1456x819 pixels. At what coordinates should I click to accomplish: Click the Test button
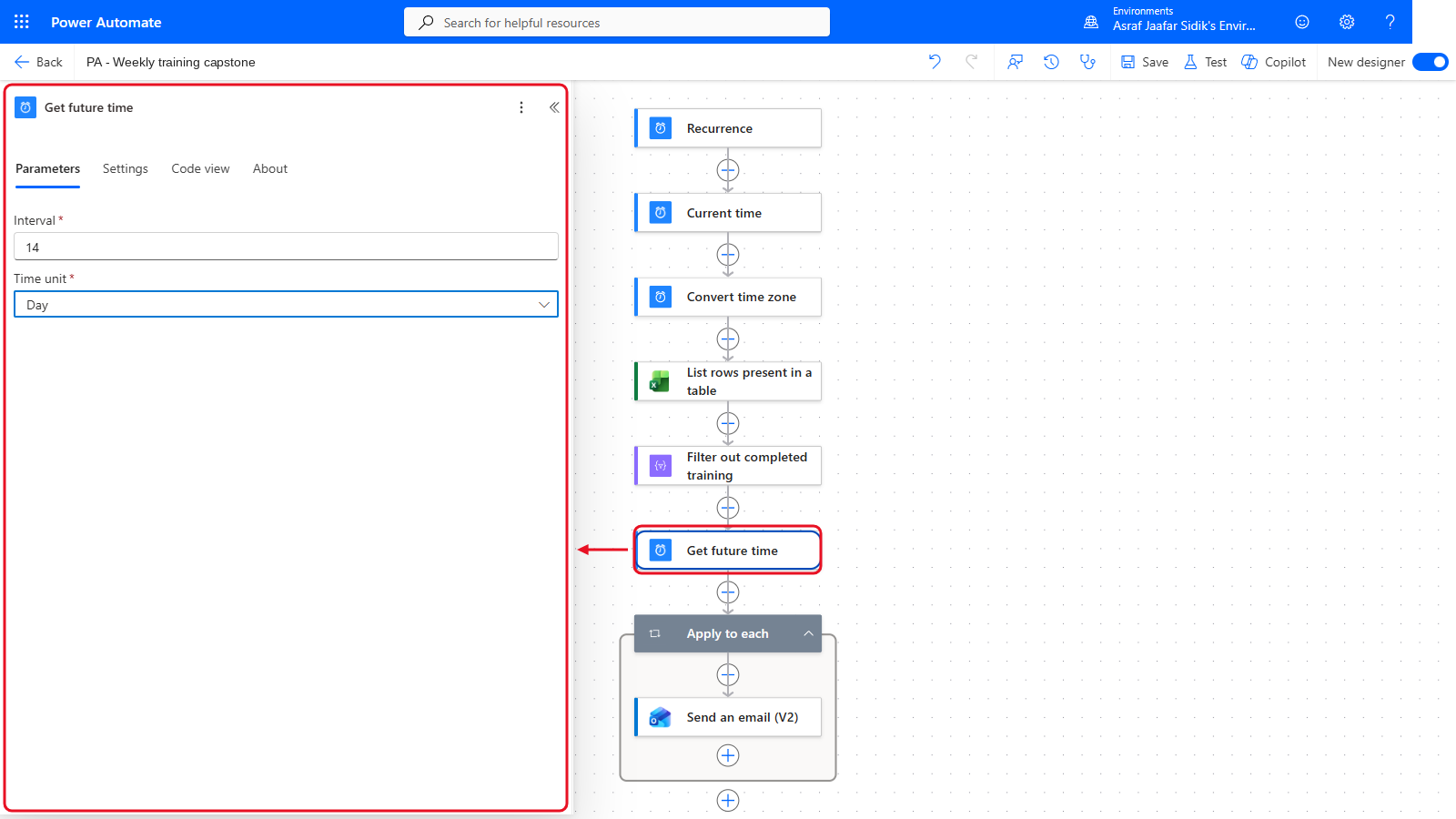coord(1205,62)
